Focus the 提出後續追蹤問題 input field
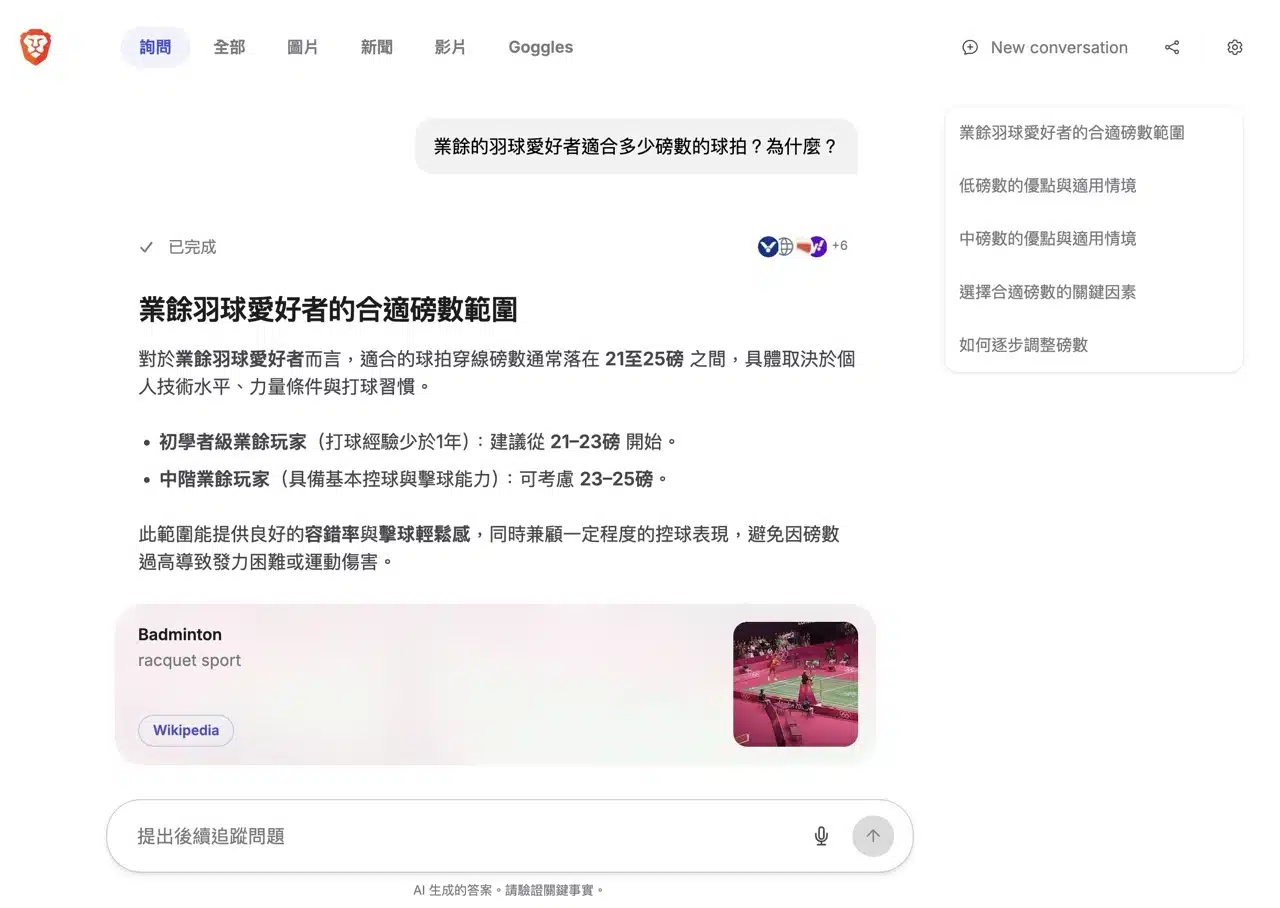 click(x=460, y=836)
